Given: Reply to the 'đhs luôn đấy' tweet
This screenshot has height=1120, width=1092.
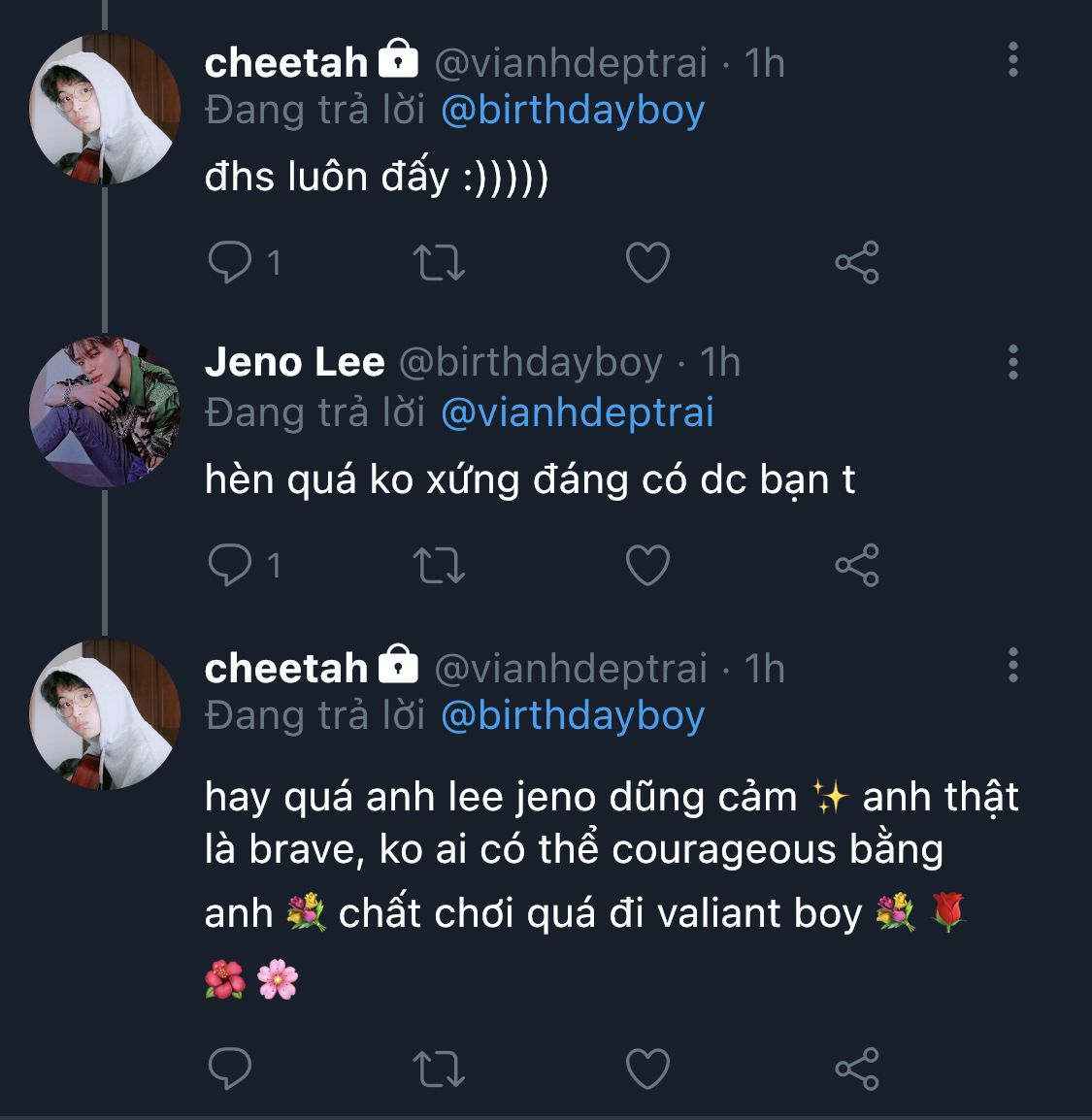Looking at the screenshot, I should point(230,262).
